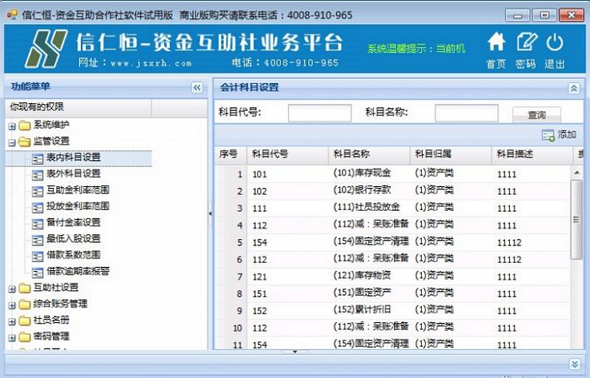This screenshot has height=378, width=590.
Task: Click the 表内科目设置 item icon
Action: click(x=38, y=159)
